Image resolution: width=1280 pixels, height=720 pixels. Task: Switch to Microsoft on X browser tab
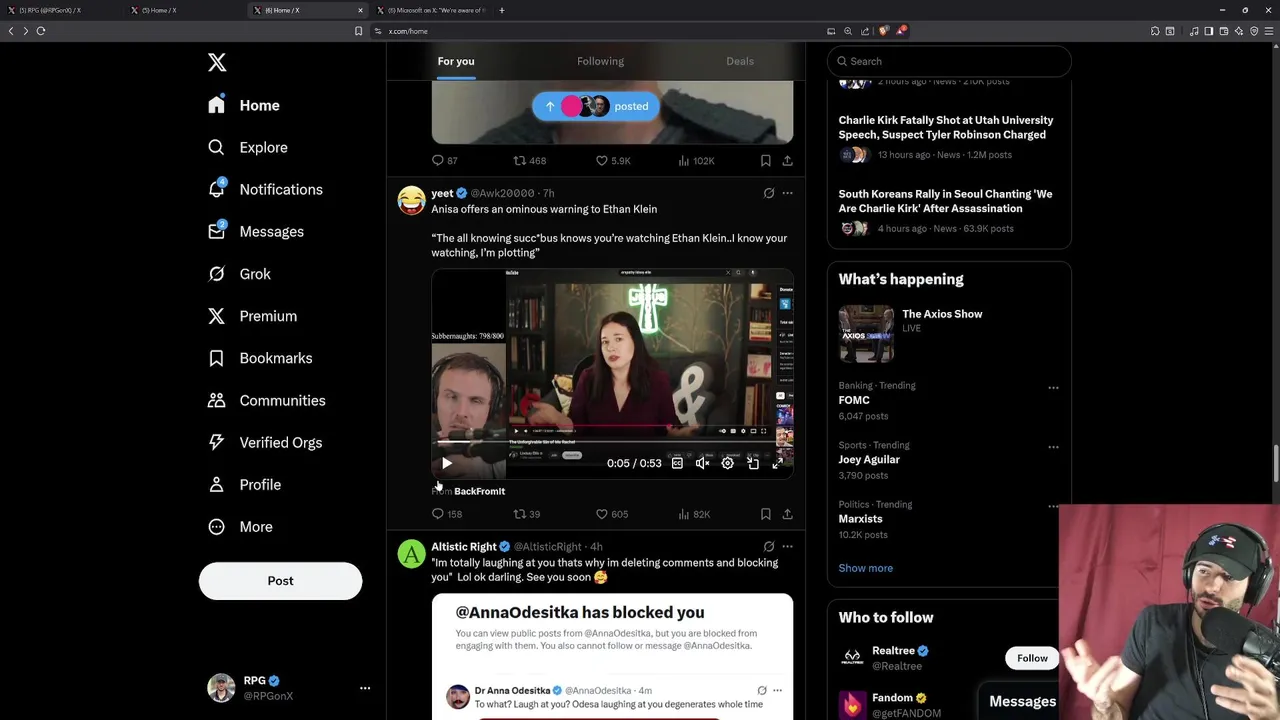click(x=432, y=10)
